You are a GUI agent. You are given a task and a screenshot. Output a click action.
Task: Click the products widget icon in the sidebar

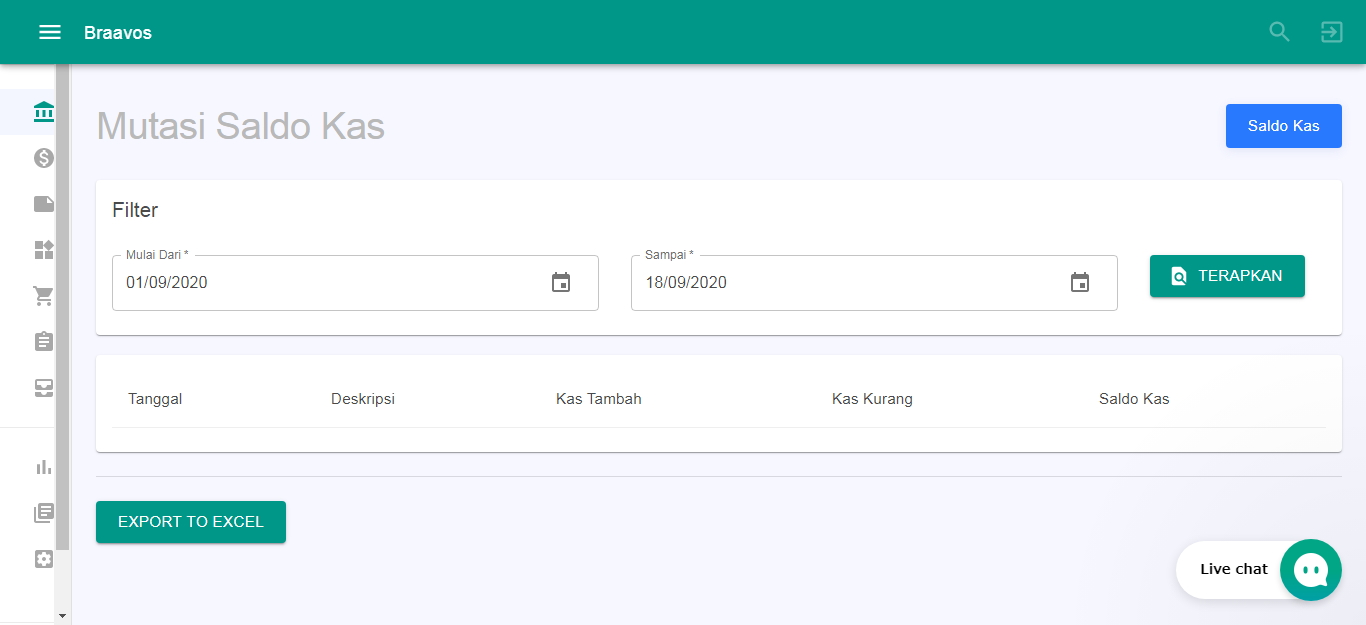tap(43, 250)
